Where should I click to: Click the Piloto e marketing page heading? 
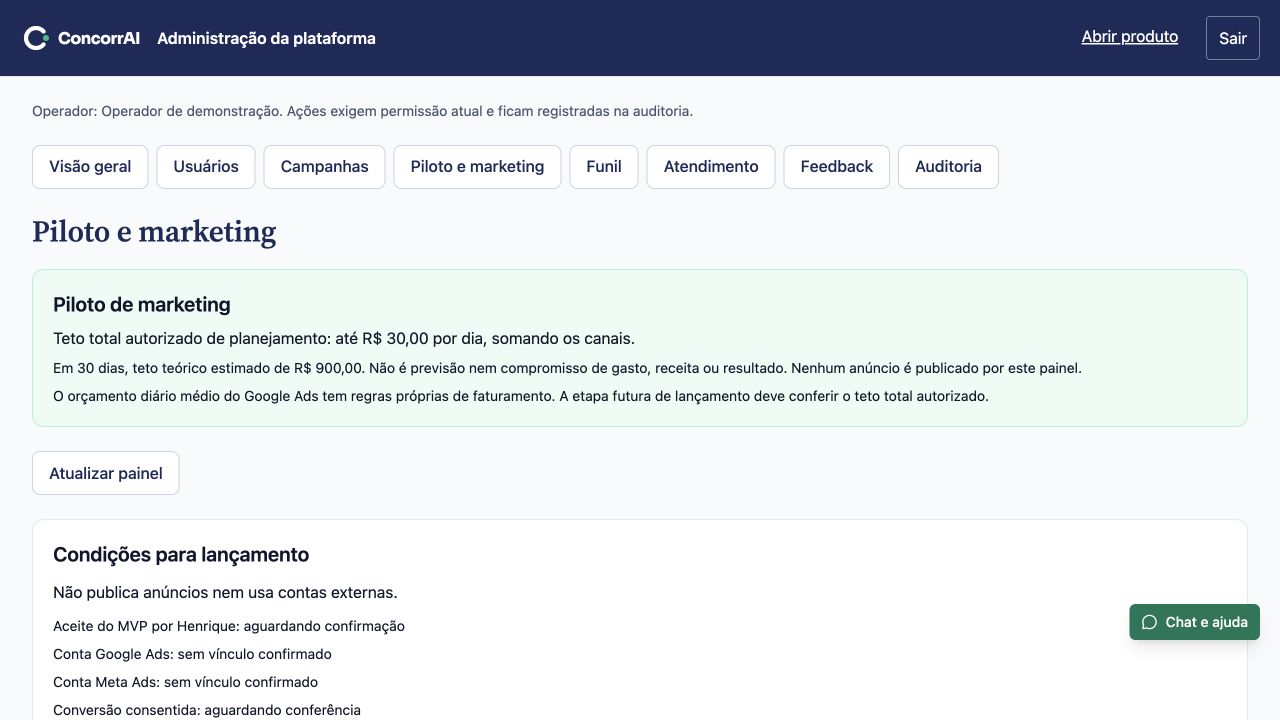(154, 231)
